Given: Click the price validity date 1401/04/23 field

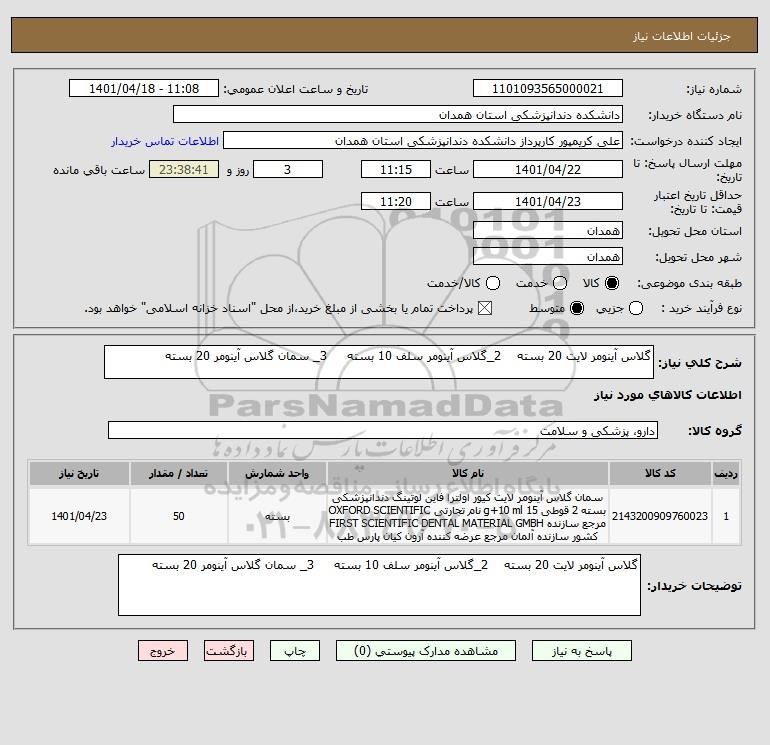Looking at the screenshot, I should point(548,201).
